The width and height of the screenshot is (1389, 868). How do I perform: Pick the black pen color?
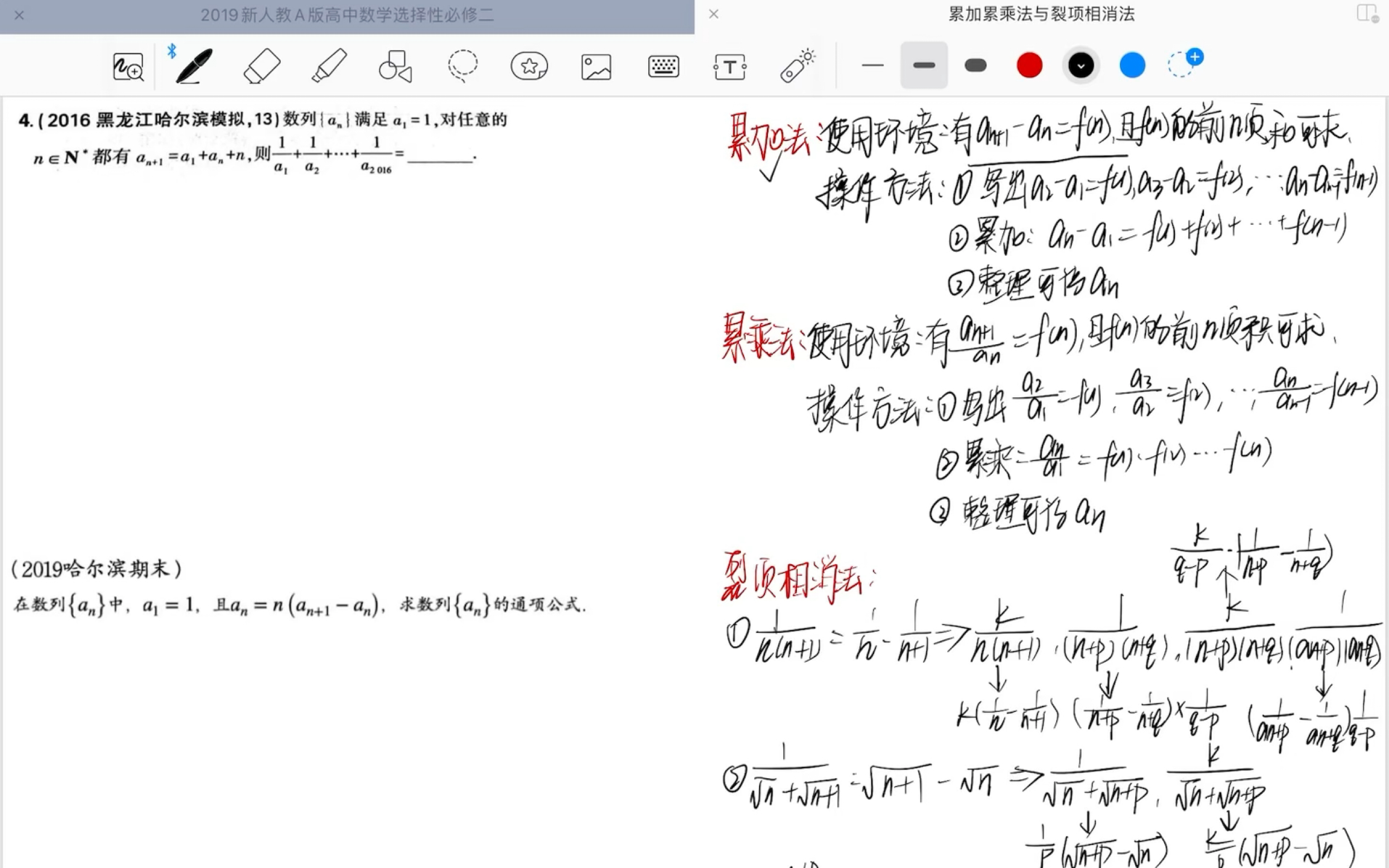1081,65
